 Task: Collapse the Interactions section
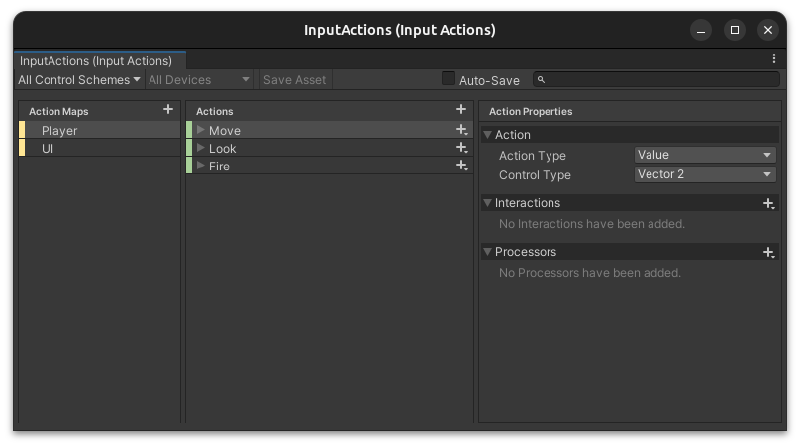pyautogui.click(x=487, y=203)
